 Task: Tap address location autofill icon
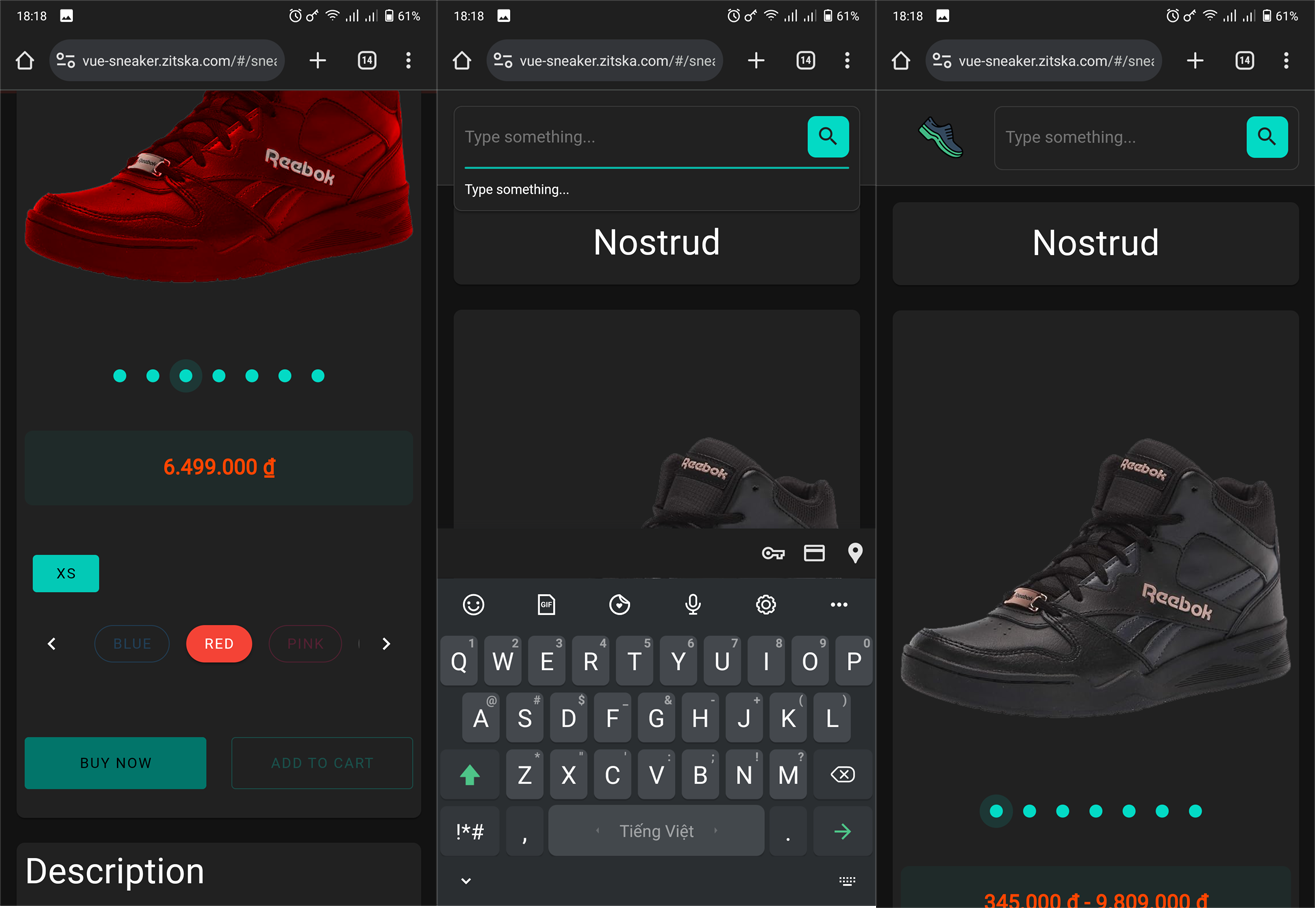[x=855, y=553]
